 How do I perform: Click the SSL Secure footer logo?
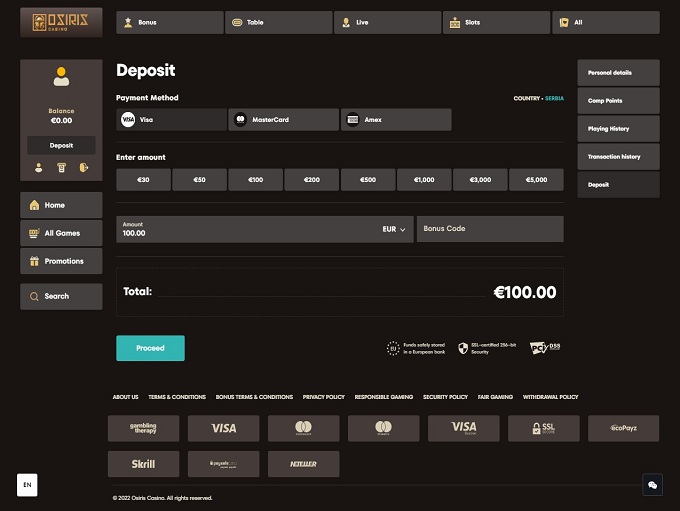(x=544, y=428)
